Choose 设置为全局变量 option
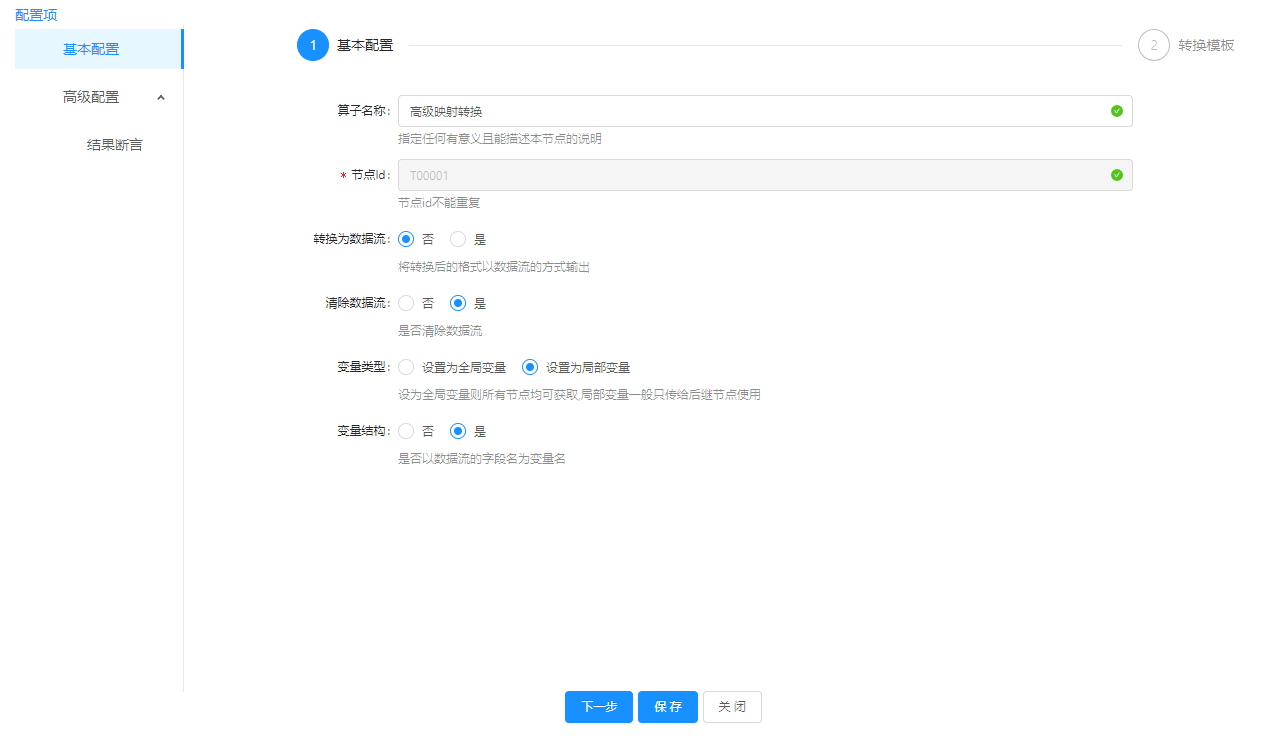The width and height of the screenshot is (1266, 741). pos(406,367)
